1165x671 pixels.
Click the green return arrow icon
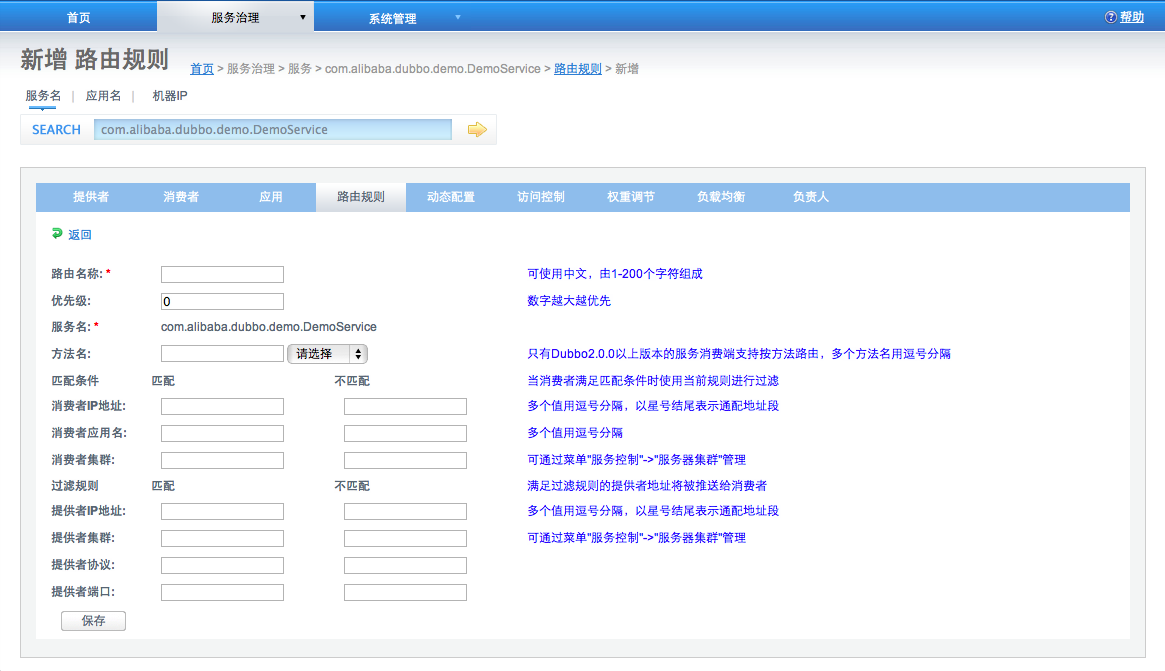click(x=57, y=233)
